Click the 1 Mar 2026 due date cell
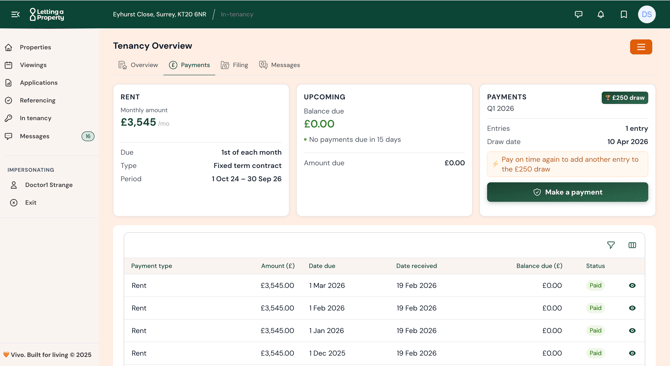 point(327,285)
